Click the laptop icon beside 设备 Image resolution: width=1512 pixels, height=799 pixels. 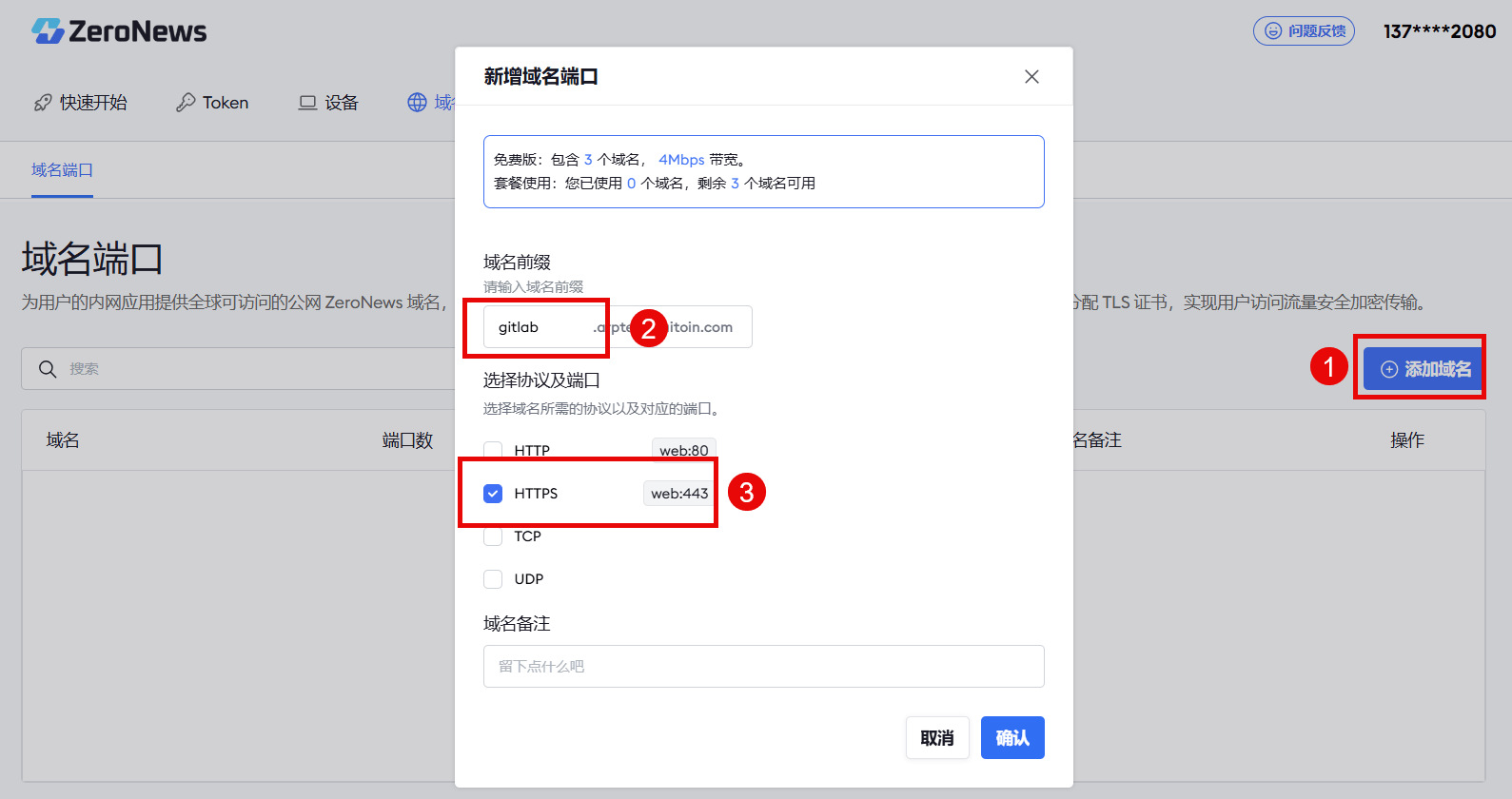coord(307,103)
